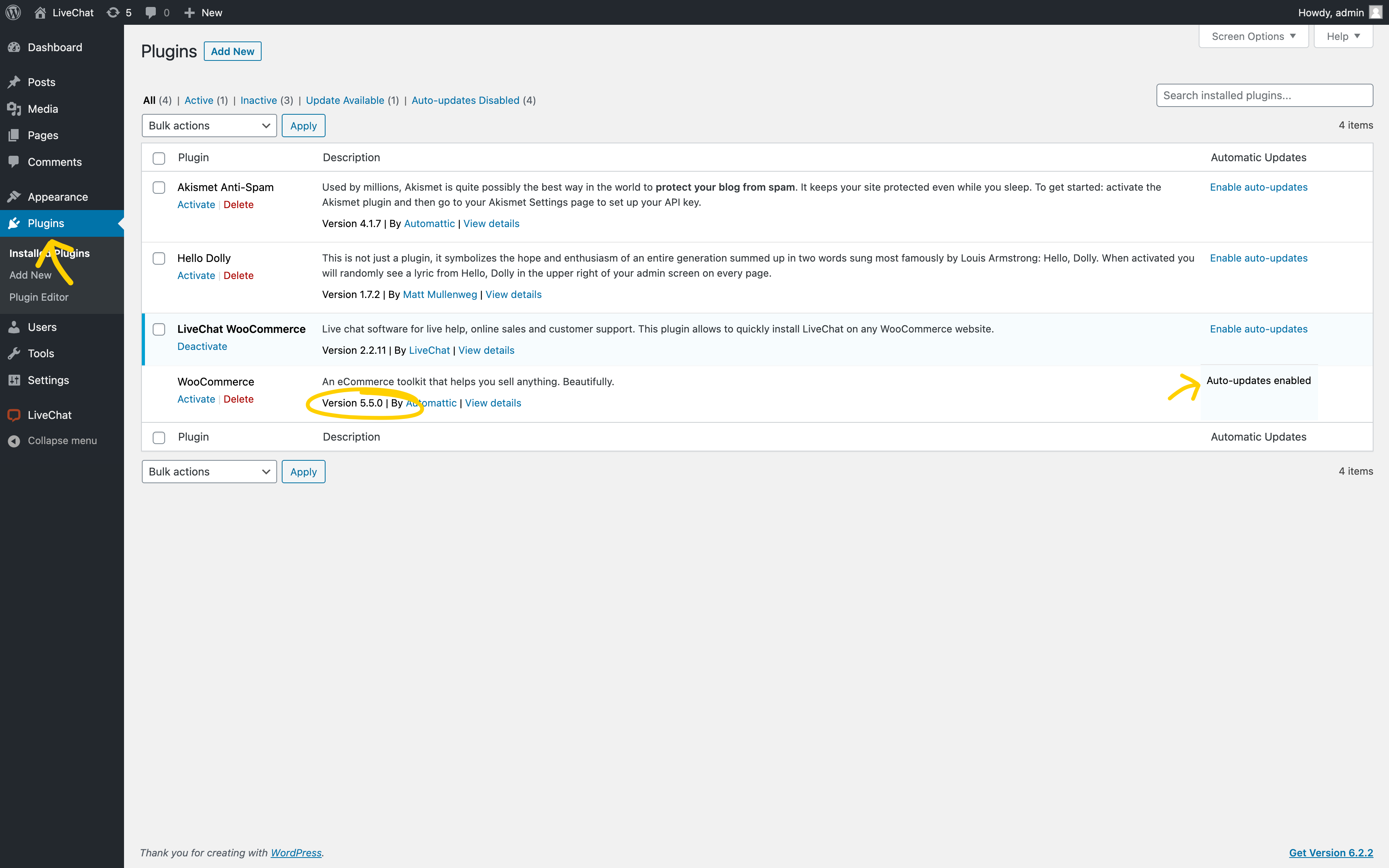Deactivate LiveChat WooCommerce plugin
The height and width of the screenshot is (868, 1389).
point(202,346)
